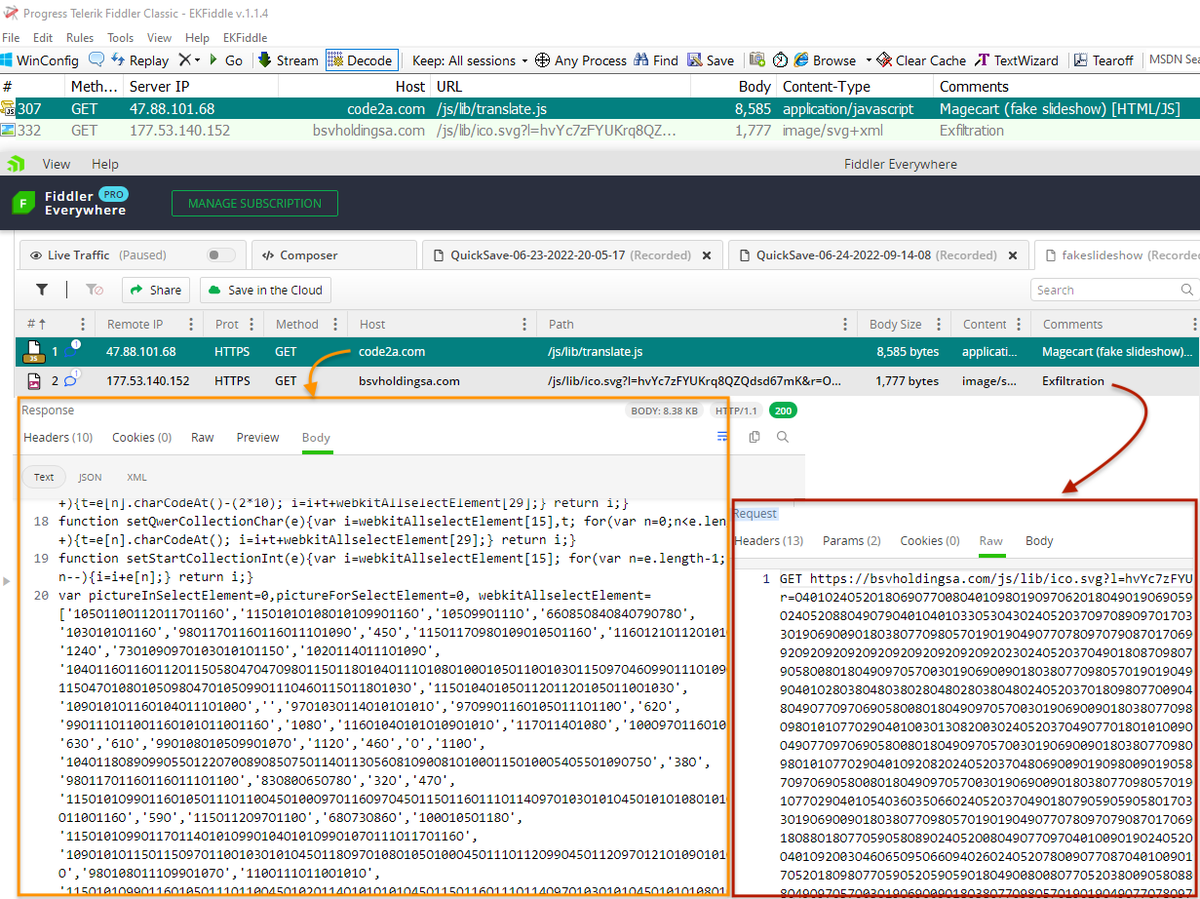Select session 332 row in Fiddler Classic
This screenshot has width=1200, height=899.
pos(600,130)
